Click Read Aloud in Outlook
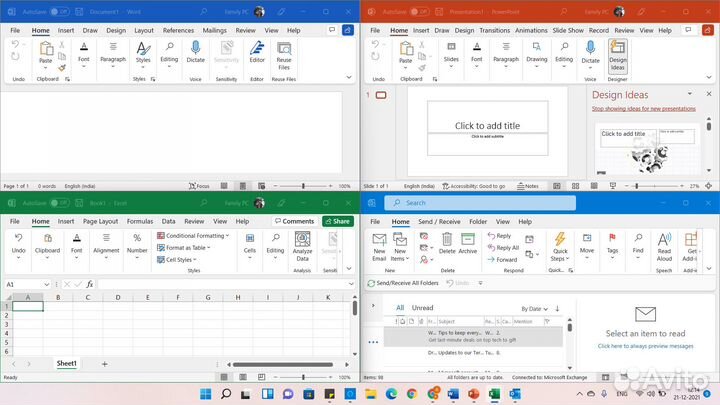This screenshot has height=405, width=720. point(664,247)
